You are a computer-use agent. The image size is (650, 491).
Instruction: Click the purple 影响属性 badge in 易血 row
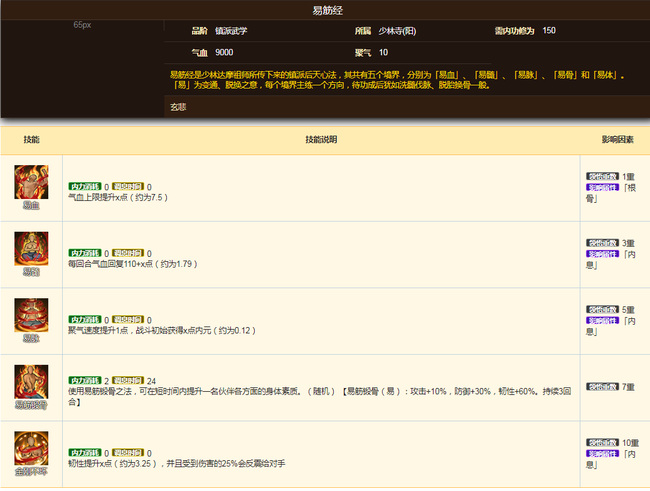(x=603, y=187)
